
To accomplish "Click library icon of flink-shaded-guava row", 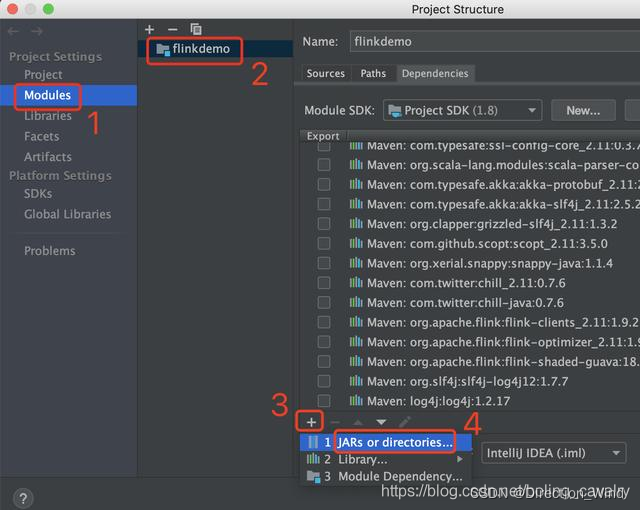I will click(356, 361).
